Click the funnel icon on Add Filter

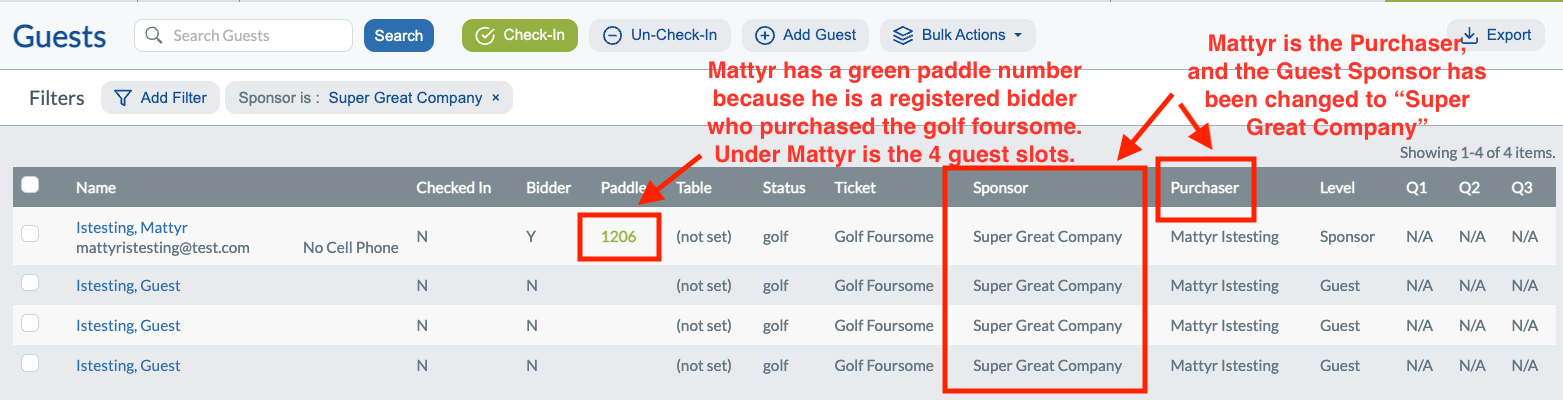[x=123, y=98]
